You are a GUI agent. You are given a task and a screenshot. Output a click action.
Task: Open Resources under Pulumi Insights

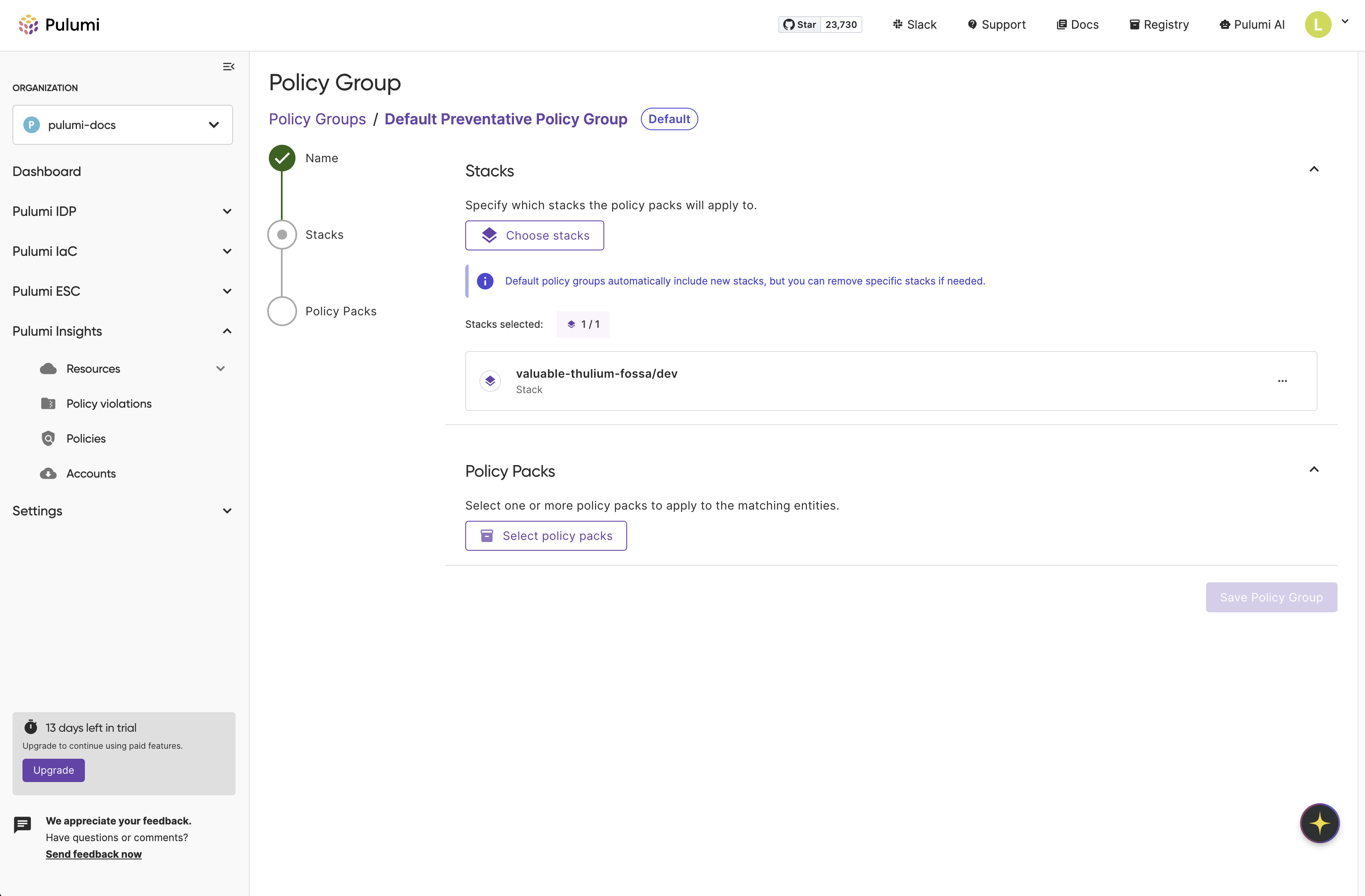point(93,369)
